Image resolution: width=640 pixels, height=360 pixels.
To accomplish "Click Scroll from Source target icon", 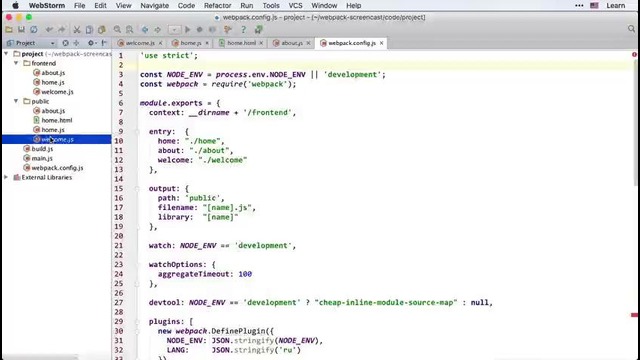I will [x=65, y=43].
